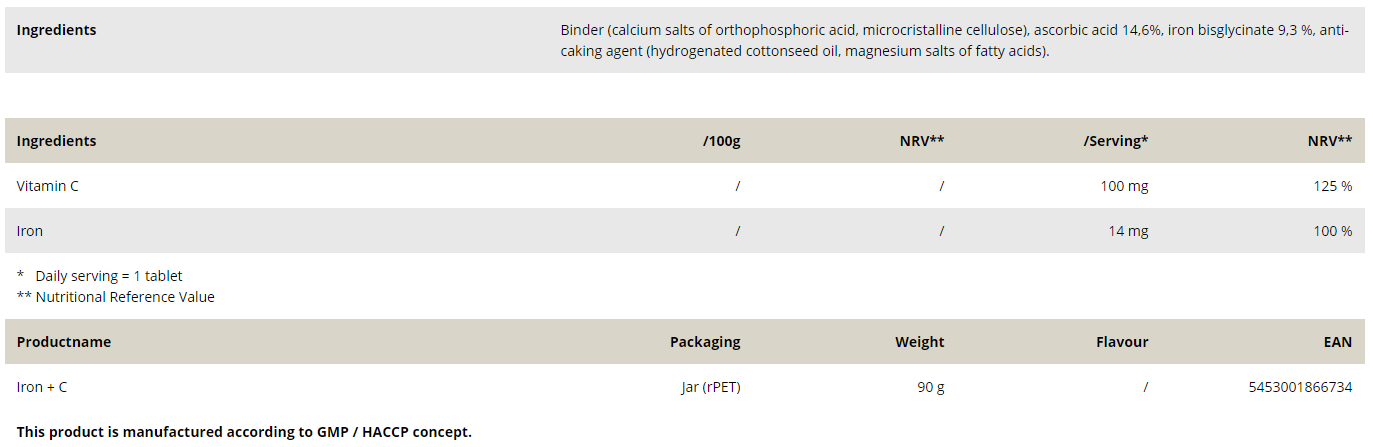Select the Flavour column header
Screen dimensions: 1373x447
(x=1122, y=342)
